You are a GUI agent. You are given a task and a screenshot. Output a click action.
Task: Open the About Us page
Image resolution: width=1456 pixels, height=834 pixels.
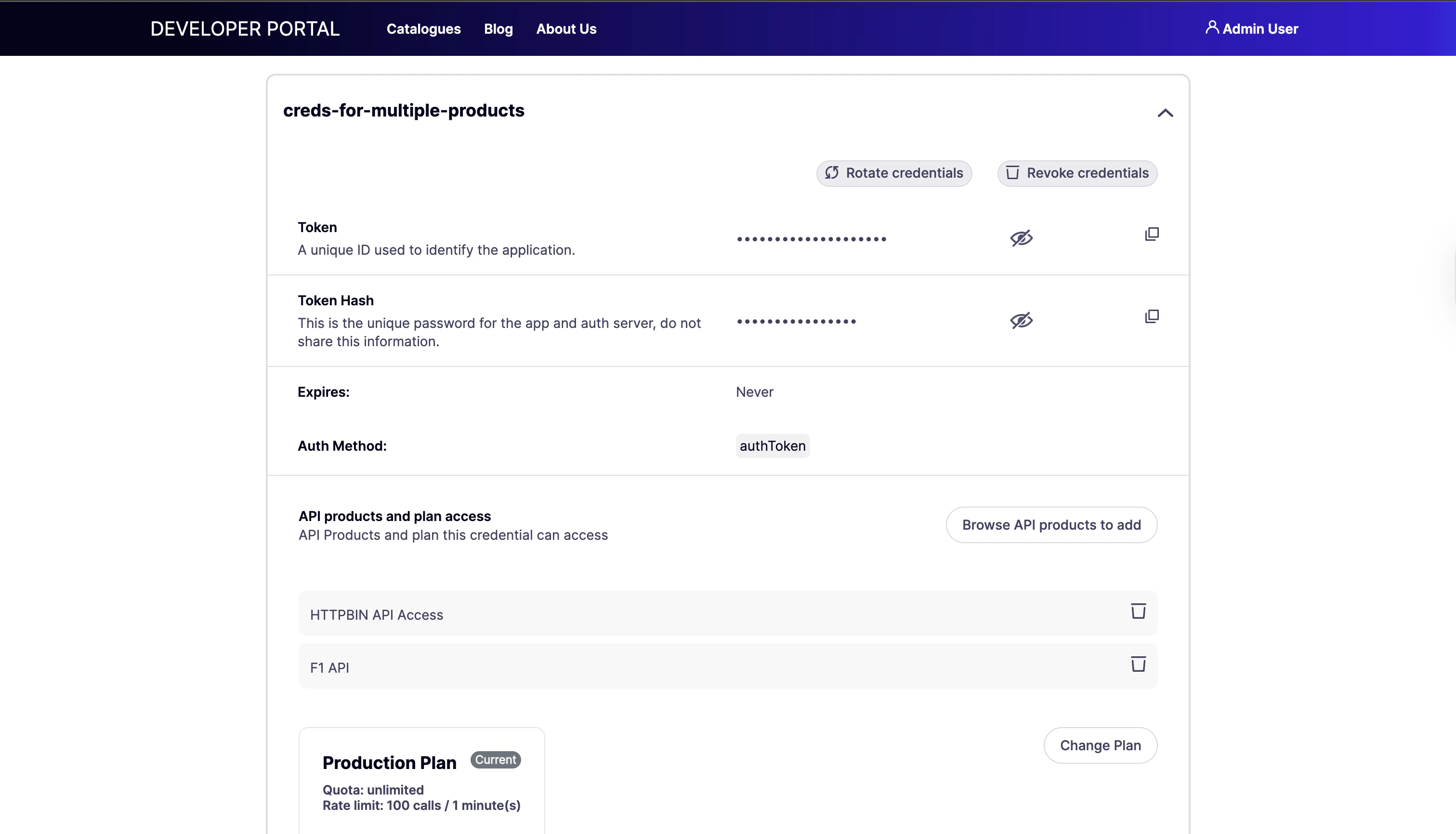tap(566, 28)
